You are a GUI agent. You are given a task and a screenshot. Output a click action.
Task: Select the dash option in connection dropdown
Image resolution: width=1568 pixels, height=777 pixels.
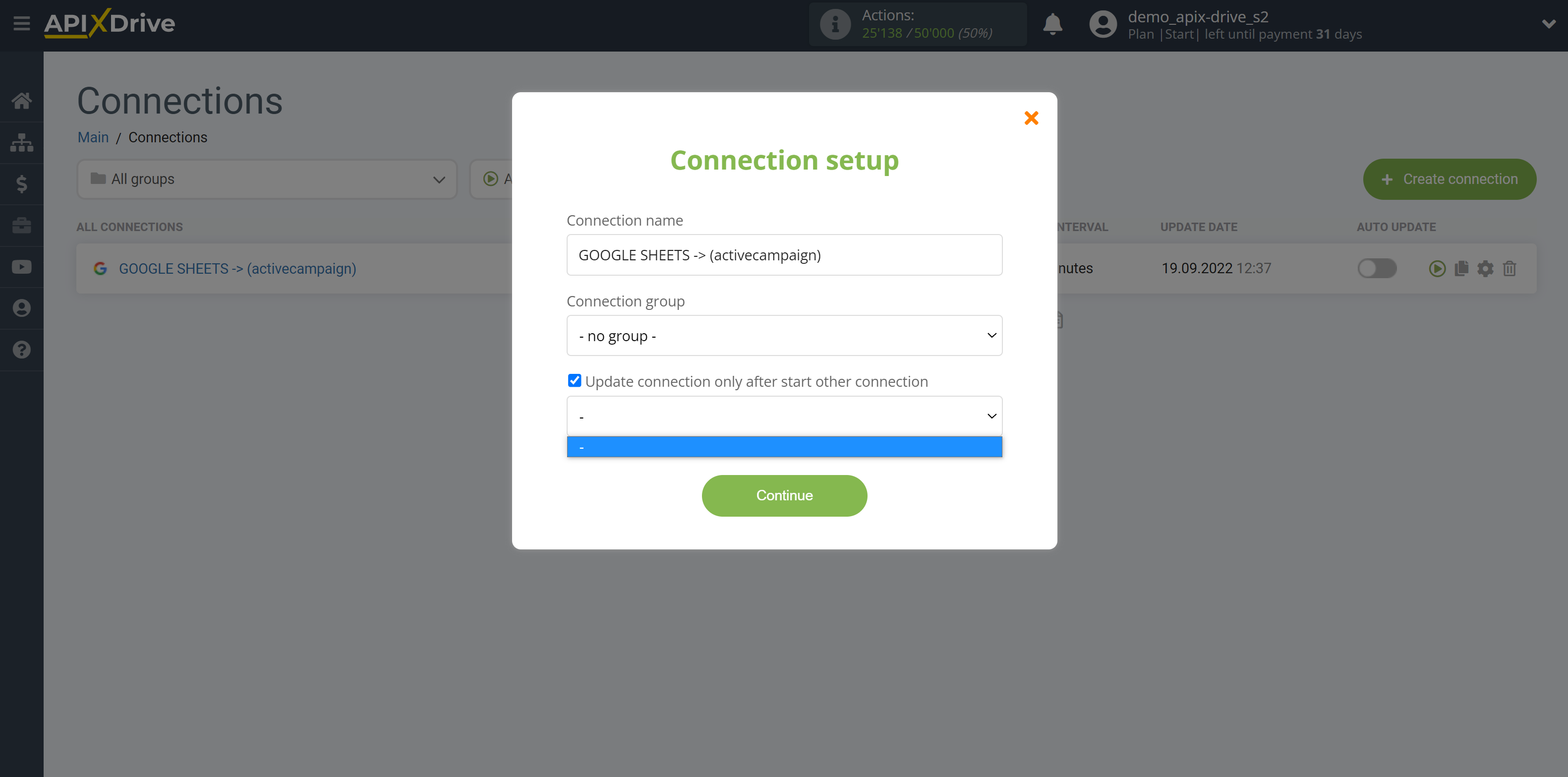(x=784, y=447)
